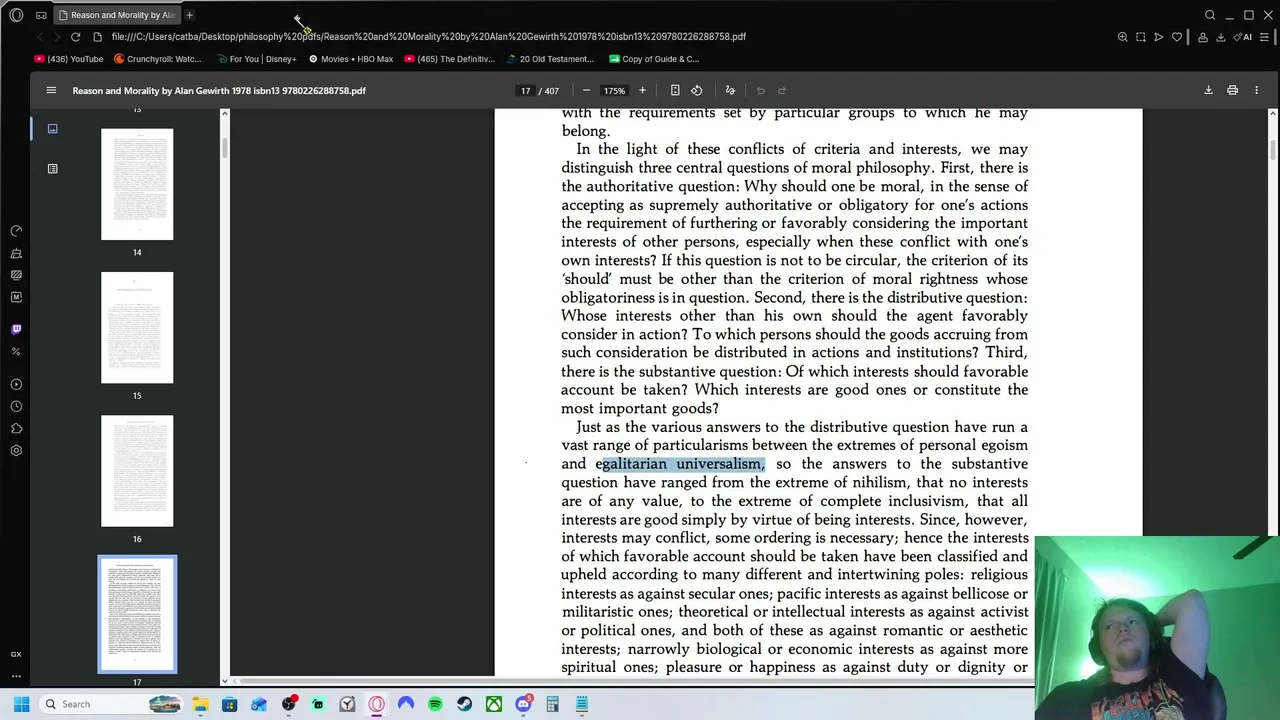The image size is (1280, 720).
Task: Select highlighted page 17 thumbnail
Action: (137, 614)
